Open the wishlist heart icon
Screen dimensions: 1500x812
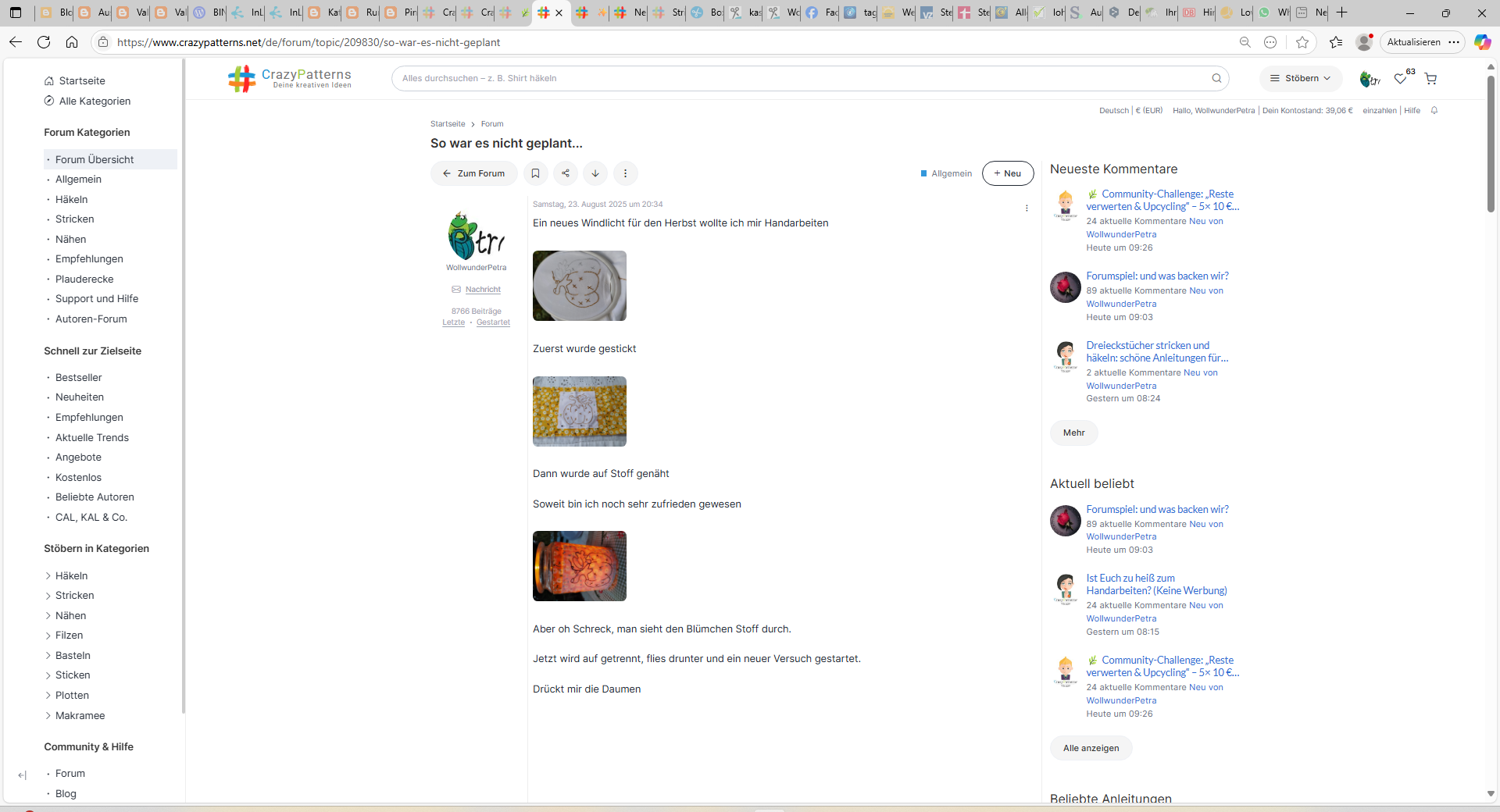point(1400,79)
